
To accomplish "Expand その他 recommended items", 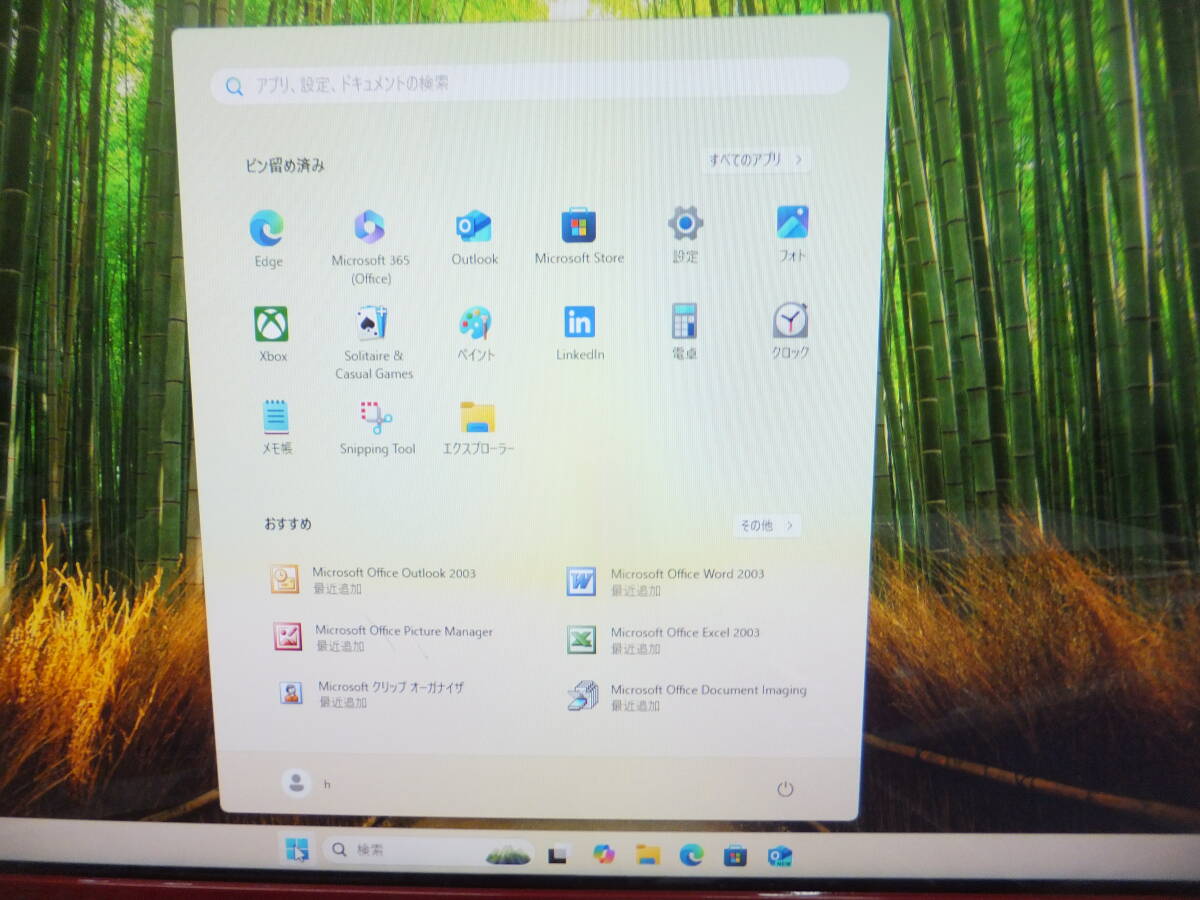I will (x=766, y=525).
